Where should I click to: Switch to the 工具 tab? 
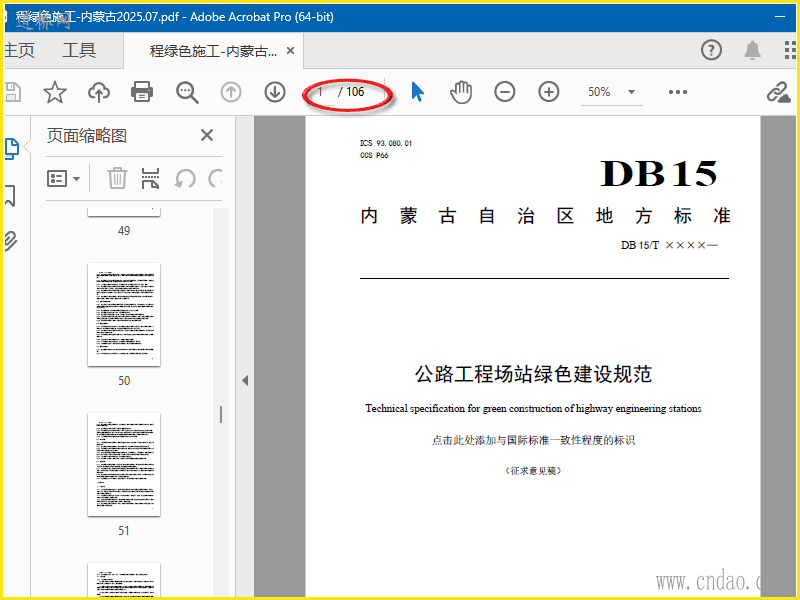tap(79, 51)
